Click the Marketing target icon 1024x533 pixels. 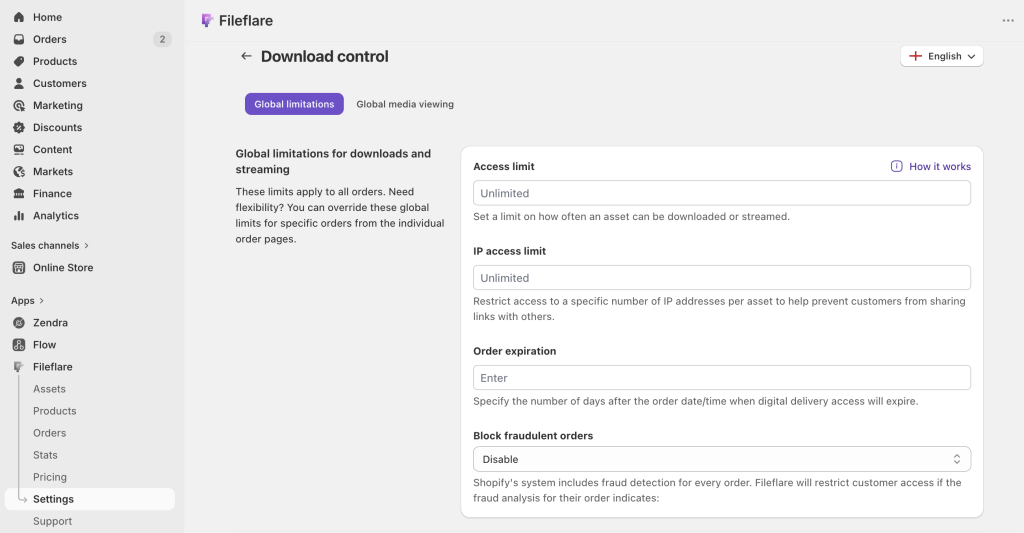tap(19, 105)
